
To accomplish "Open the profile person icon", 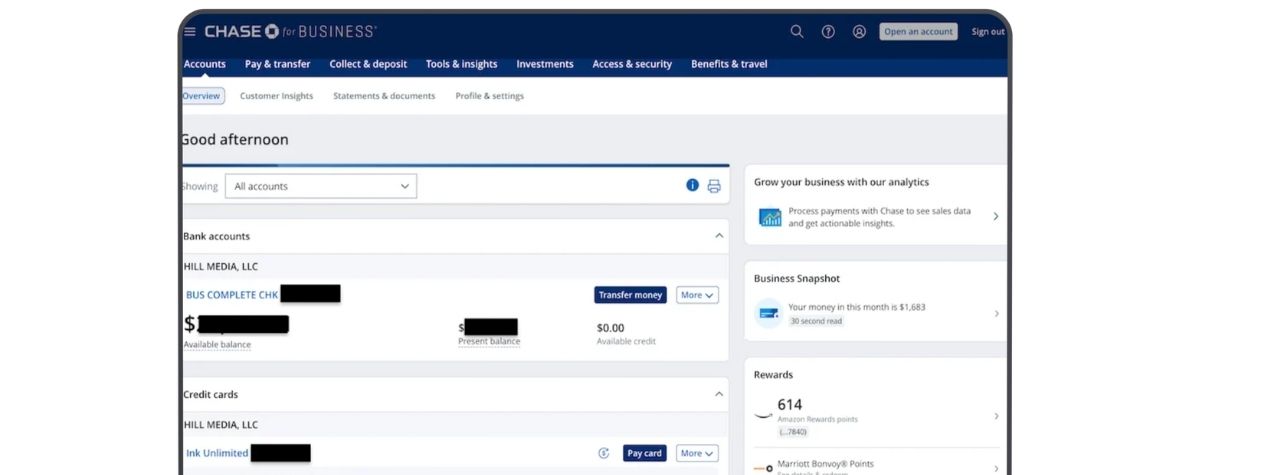I will coord(859,31).
